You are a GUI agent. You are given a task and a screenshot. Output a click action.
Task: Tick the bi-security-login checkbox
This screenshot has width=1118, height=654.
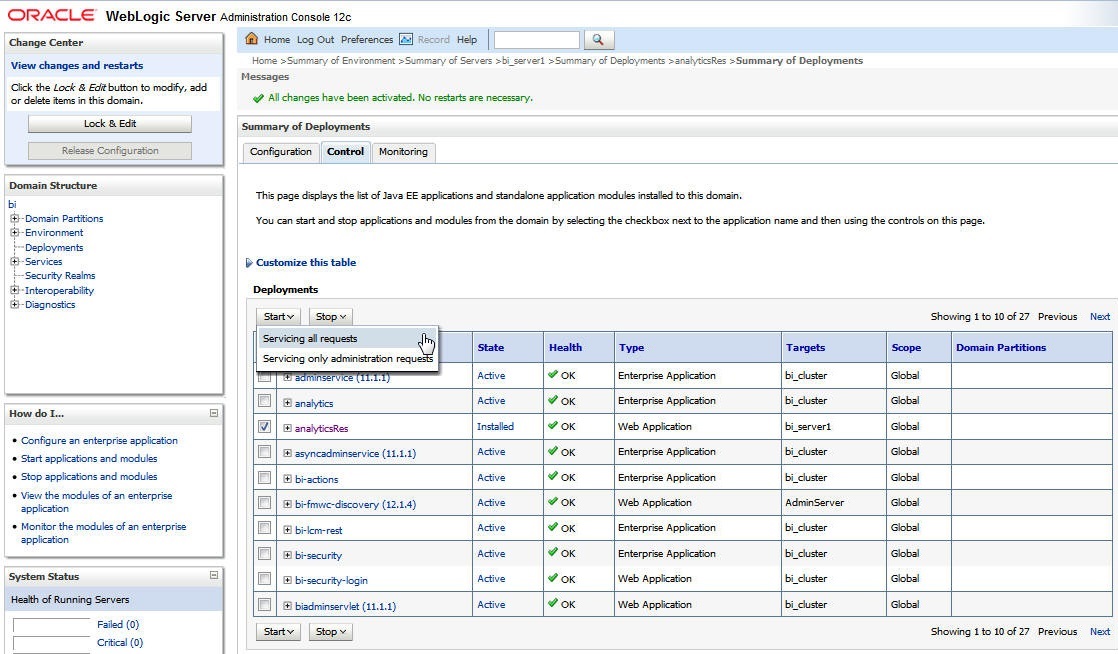tap(265, 578)
